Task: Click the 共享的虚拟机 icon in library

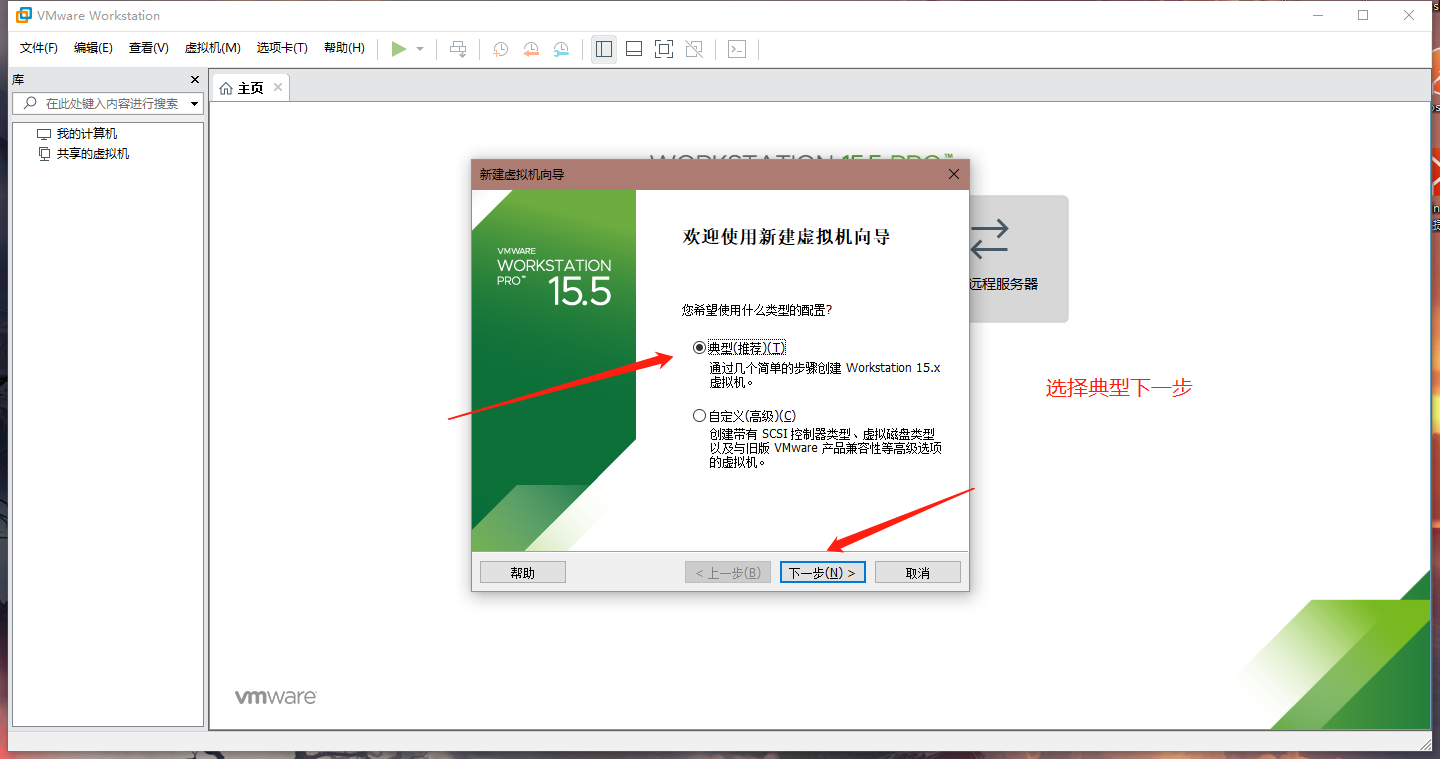Action: (x=44, y=154)
